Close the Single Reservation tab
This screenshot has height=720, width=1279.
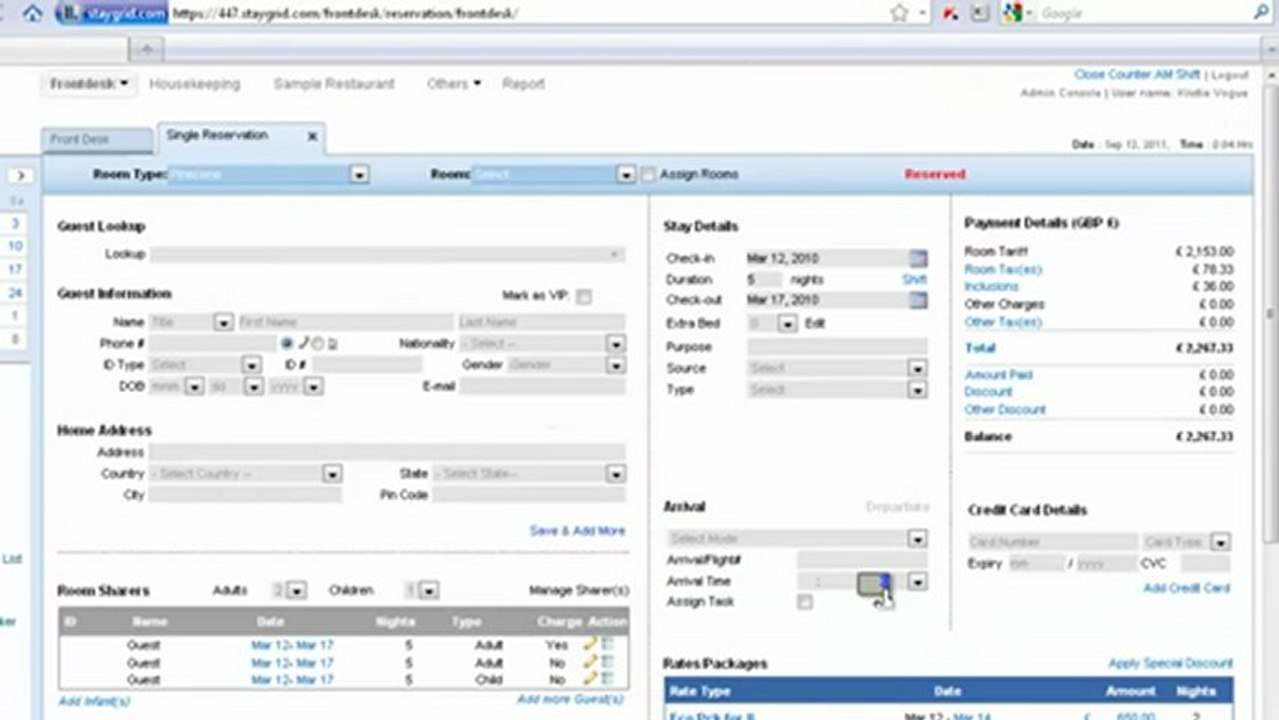coord(312,137)
